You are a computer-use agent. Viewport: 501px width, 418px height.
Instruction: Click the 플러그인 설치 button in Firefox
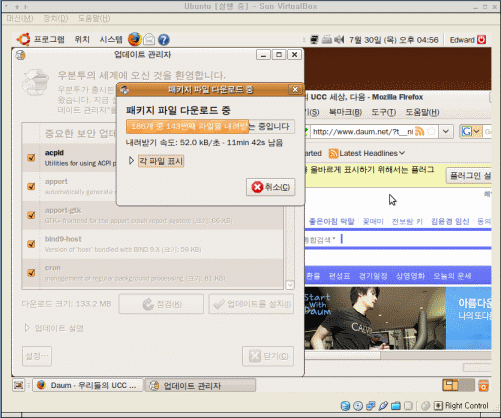coord(469,175)
